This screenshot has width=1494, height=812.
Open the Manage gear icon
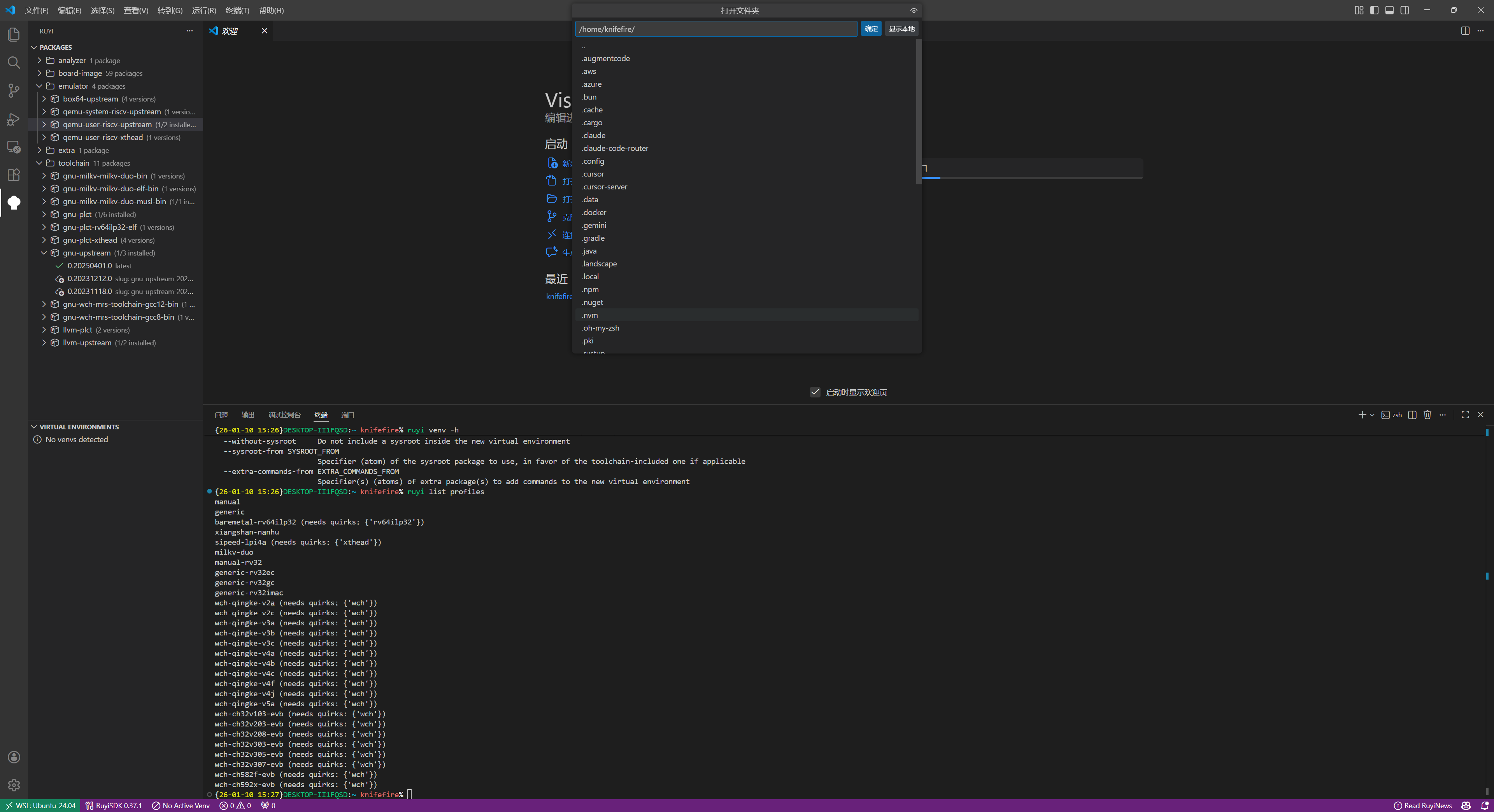[x=14, y=785]
